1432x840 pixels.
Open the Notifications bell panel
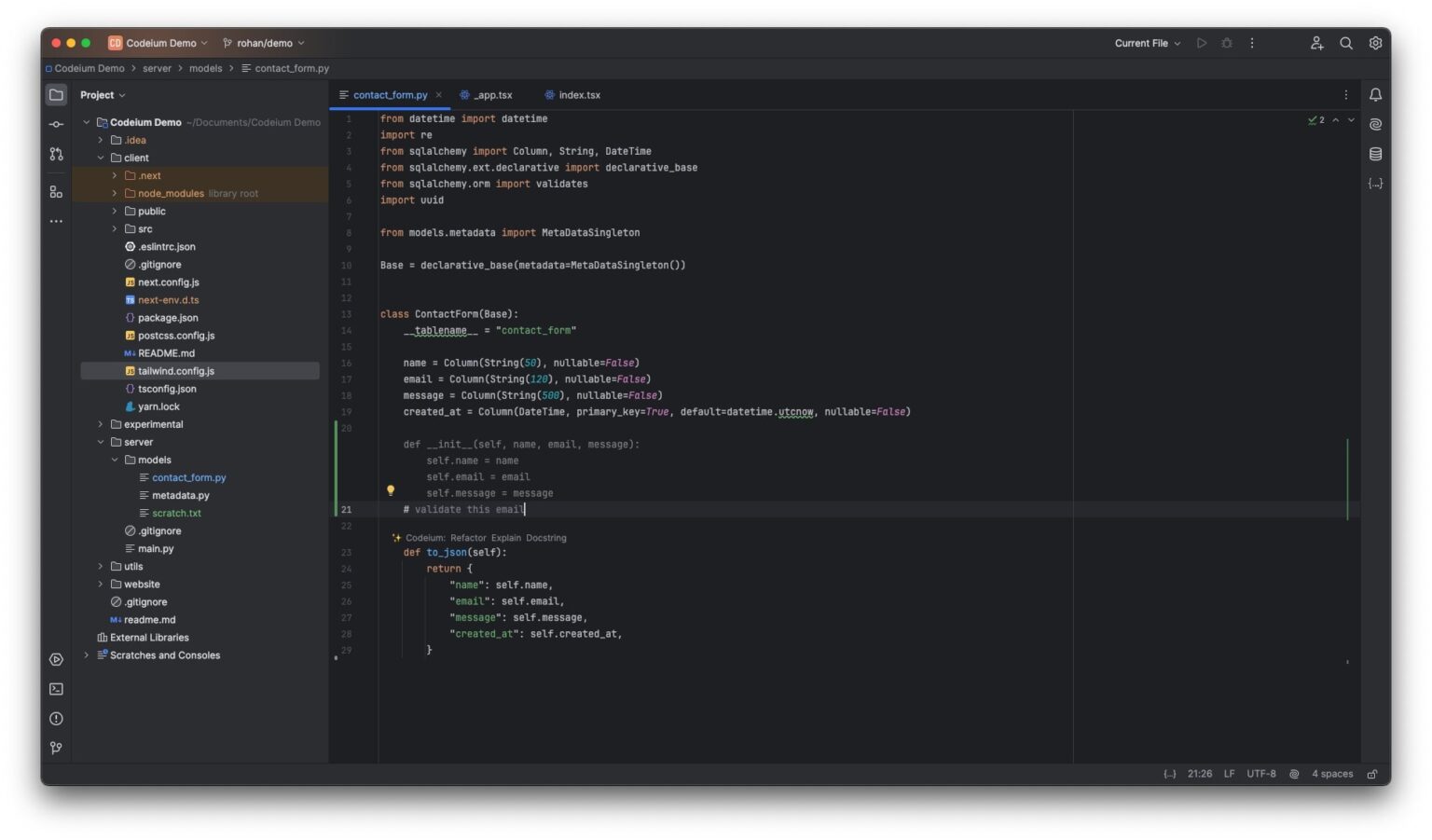[1375, 94]
